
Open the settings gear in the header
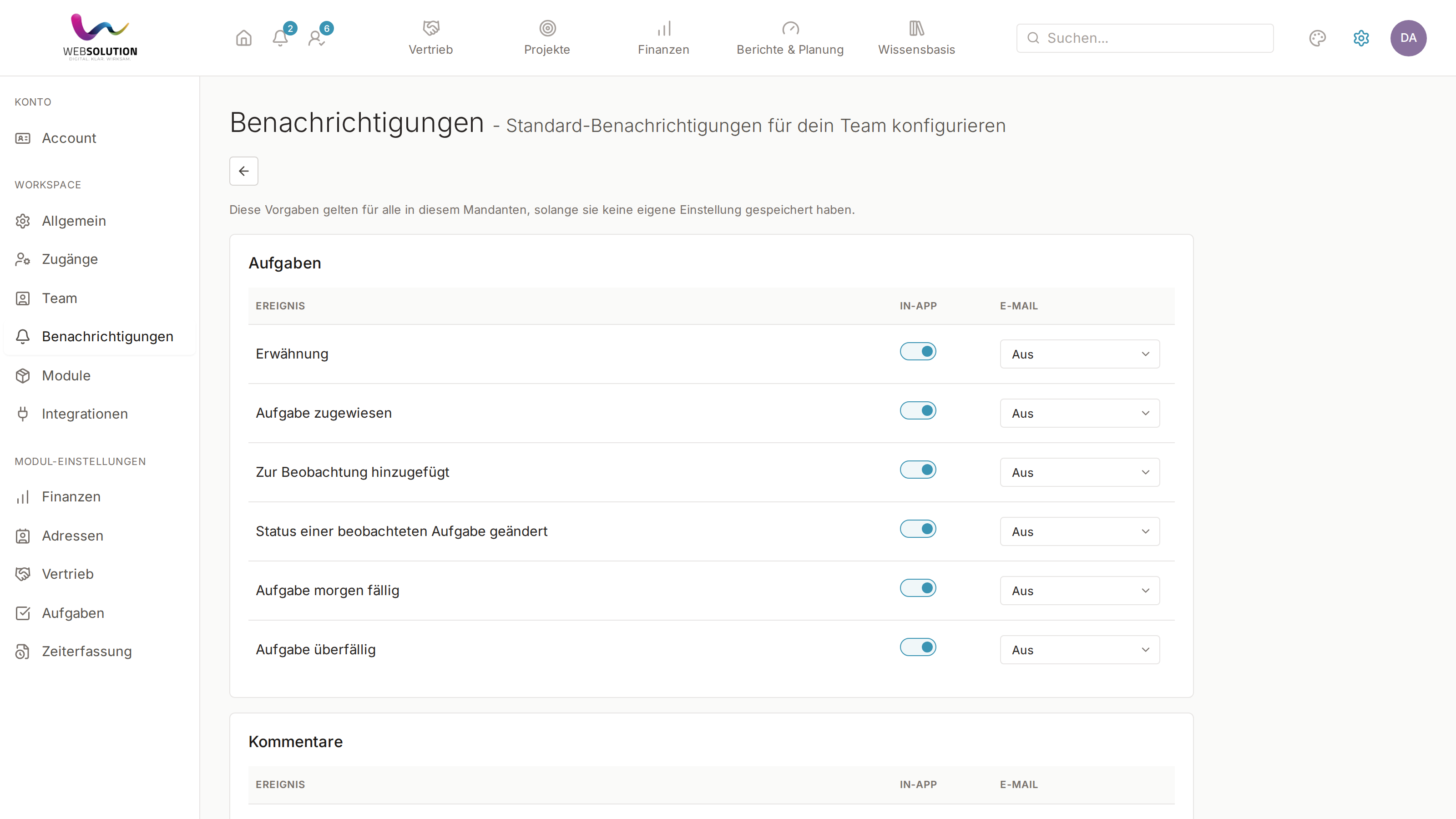[x=1361, y=38]
